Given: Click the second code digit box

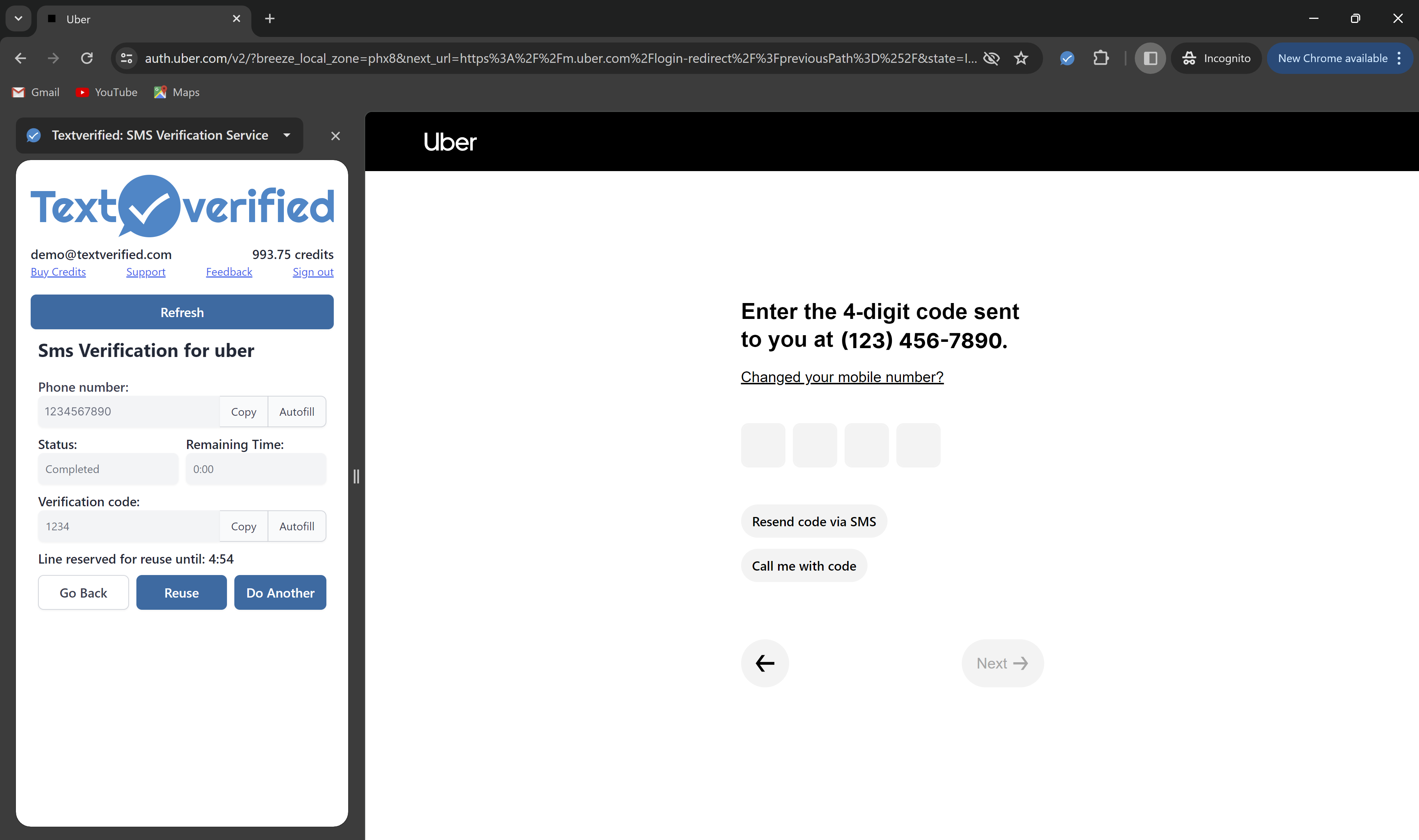Looking at the screenshot, I should pos(815,445).
